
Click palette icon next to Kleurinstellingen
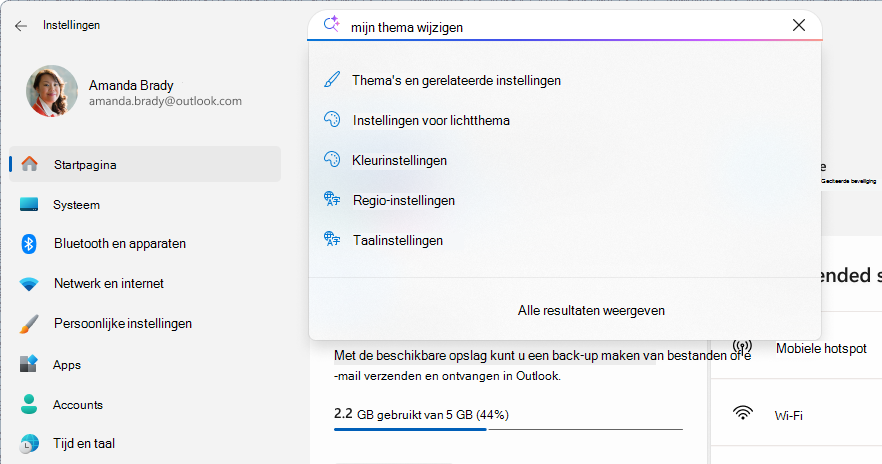point(332,159)
